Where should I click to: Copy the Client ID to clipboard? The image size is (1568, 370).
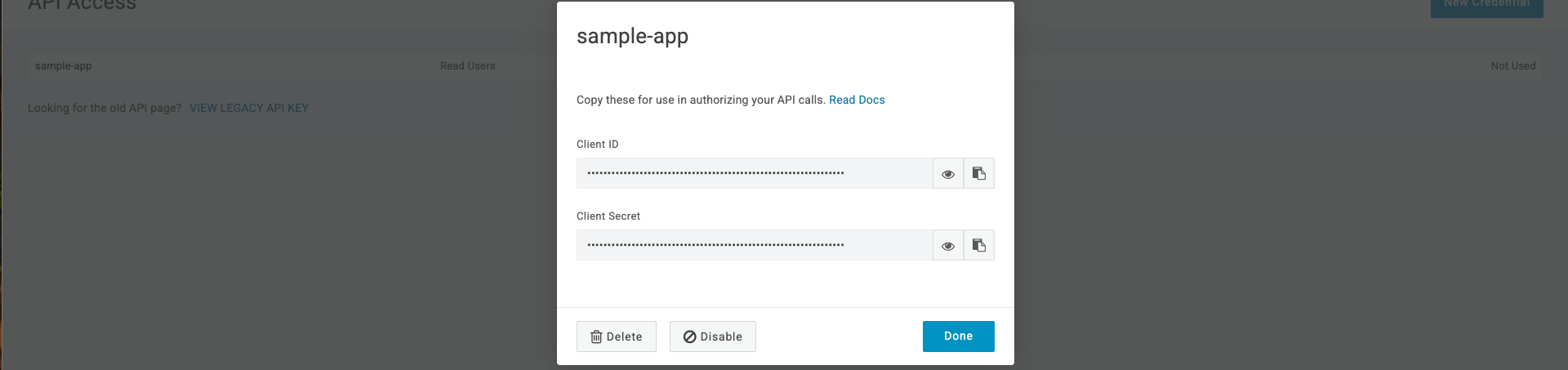pyautogui.click(x=979, y=173)
